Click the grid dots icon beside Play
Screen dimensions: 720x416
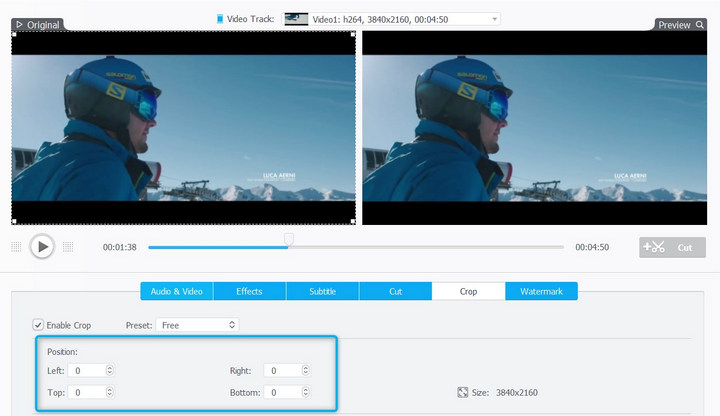click(x=16, y=246)
